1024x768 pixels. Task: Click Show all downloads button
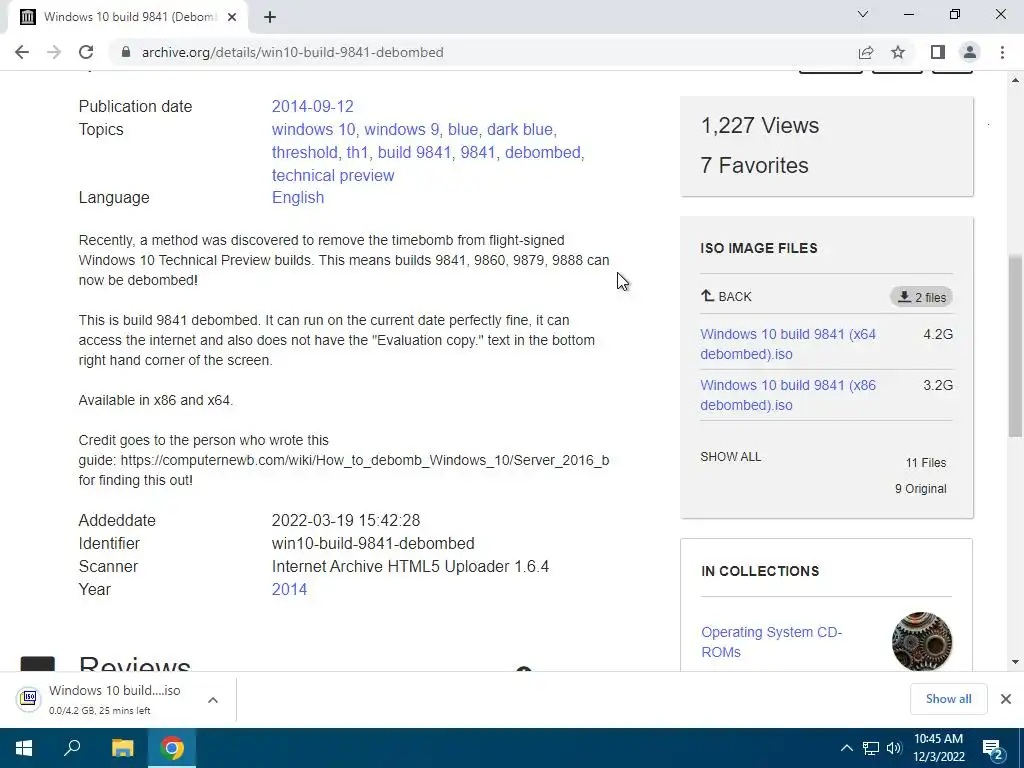(948, 699)
